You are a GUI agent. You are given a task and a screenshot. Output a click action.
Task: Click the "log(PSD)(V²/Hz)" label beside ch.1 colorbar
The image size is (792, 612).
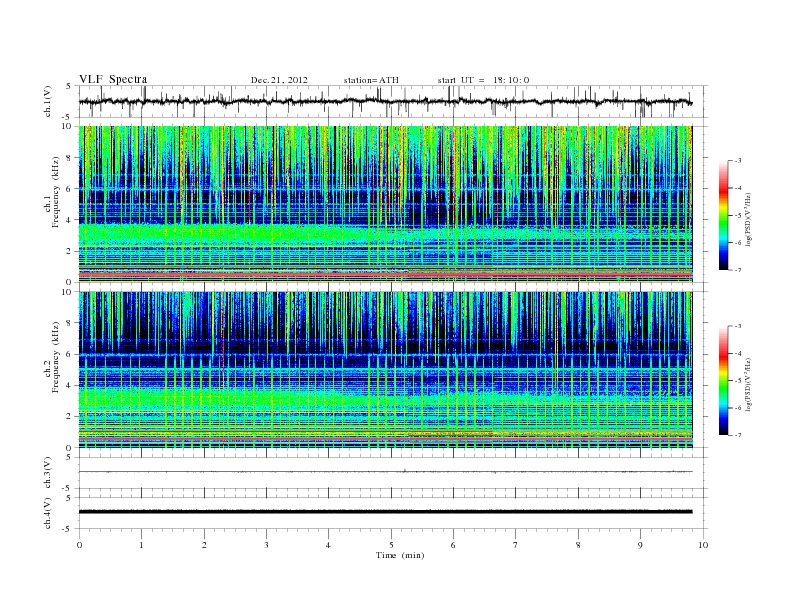coord(748,219)
